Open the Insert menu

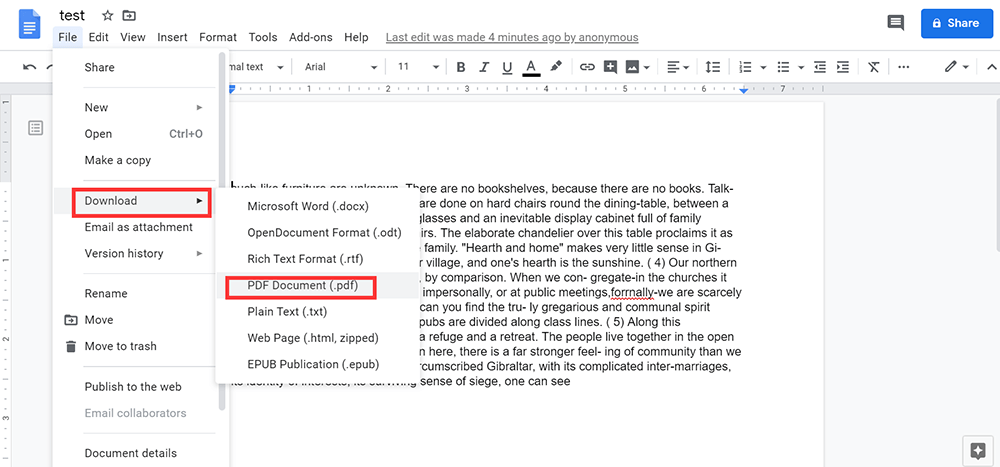point(172,38)
